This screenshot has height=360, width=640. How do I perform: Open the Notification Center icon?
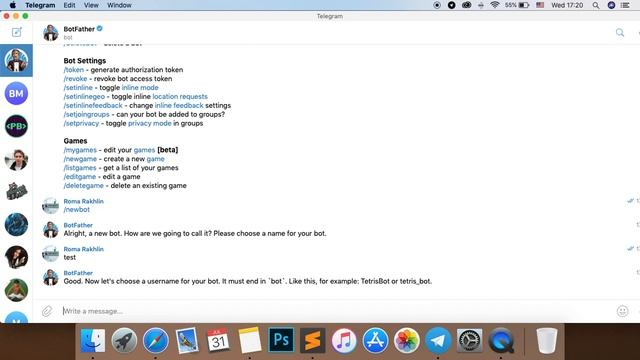[x=625, y=5]
